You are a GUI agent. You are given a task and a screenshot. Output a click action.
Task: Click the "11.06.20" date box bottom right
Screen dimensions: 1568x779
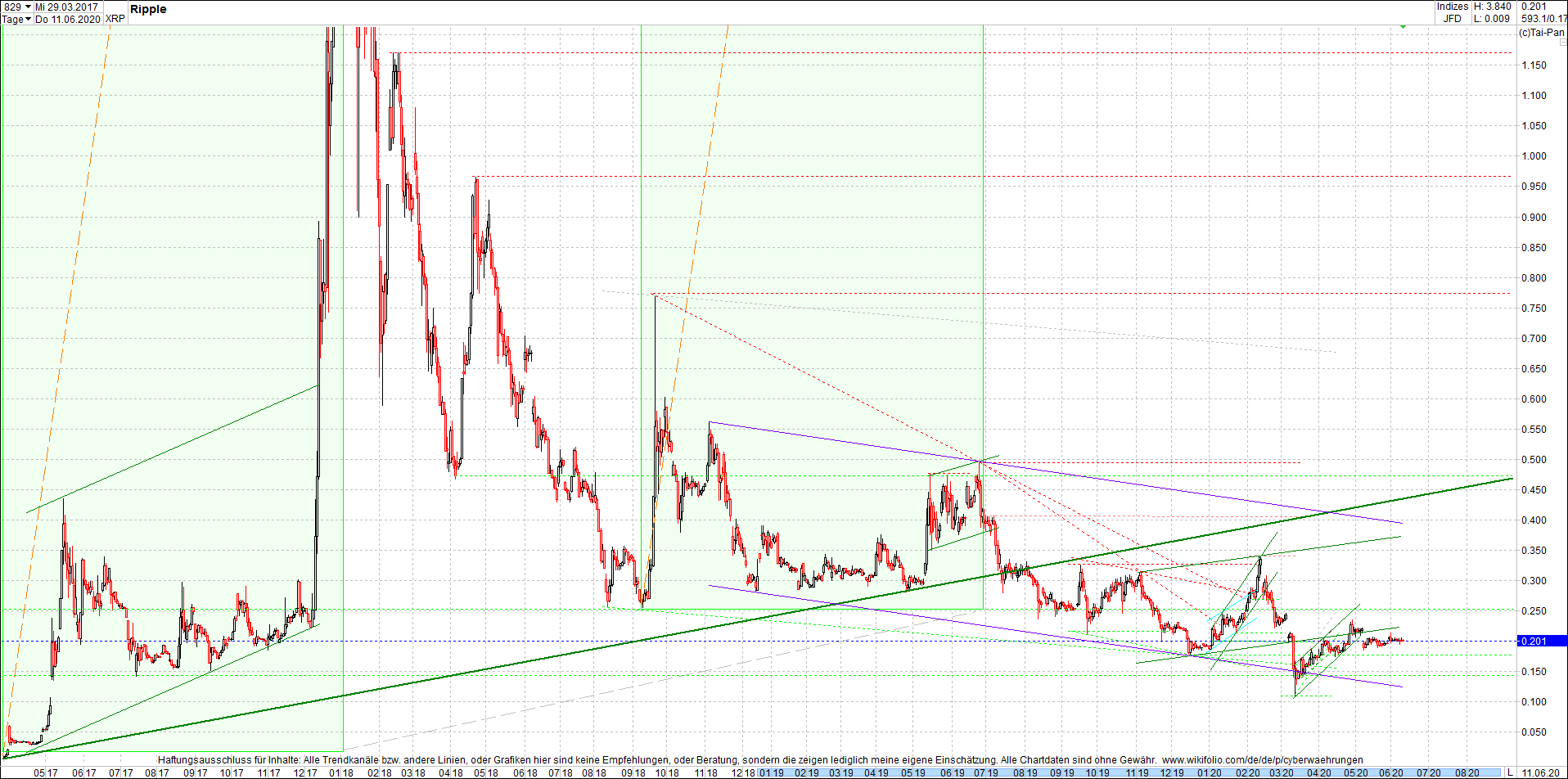1543,771
